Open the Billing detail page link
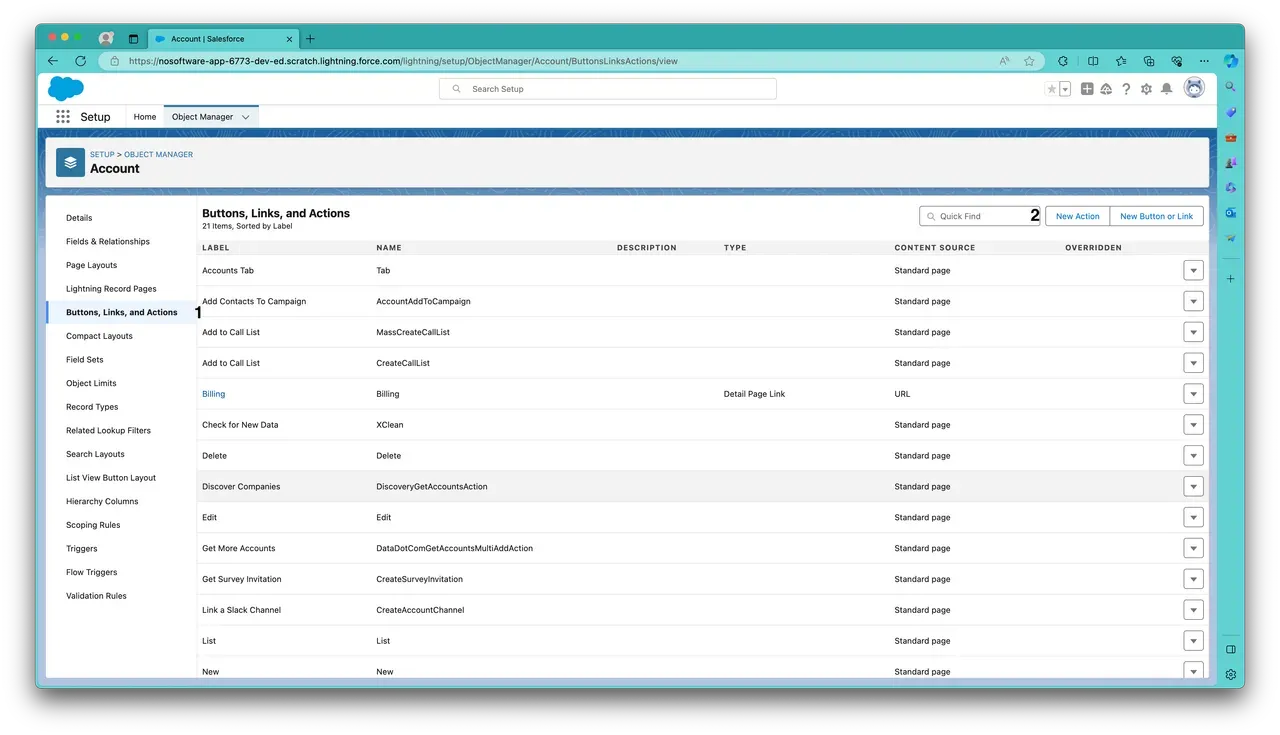1280x735 pixels. coord(213,393)
